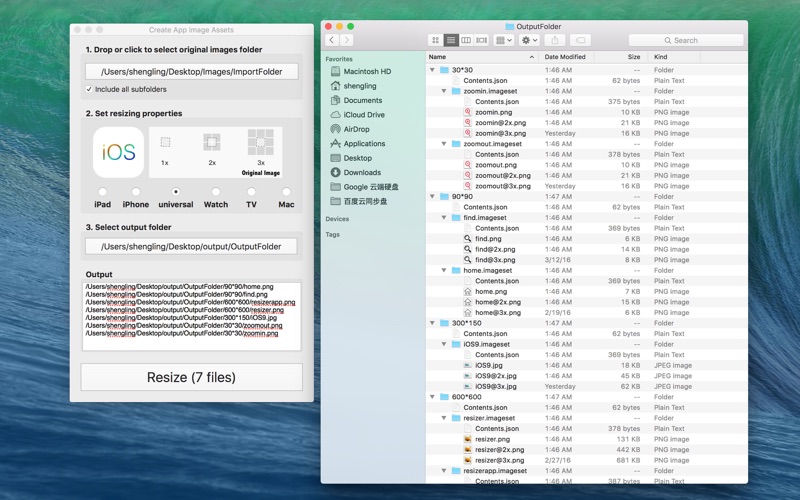The image size is (800, 500).
Task: Sort by Date Modified column header
Action: [x=566, y=57]
